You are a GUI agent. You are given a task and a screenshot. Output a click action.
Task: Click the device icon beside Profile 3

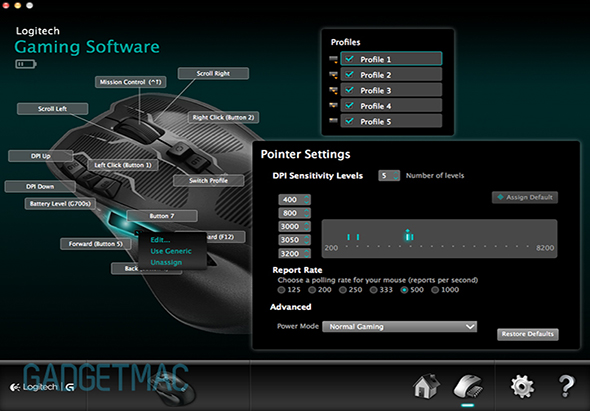point(333,90)
